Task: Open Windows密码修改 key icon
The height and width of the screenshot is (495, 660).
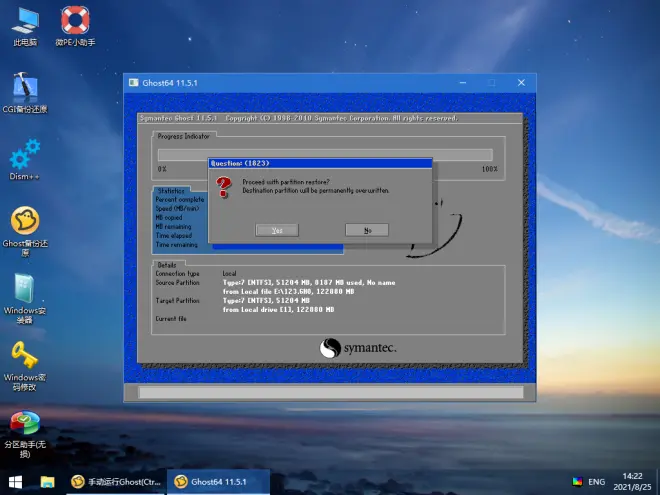Action: [25, 366]
